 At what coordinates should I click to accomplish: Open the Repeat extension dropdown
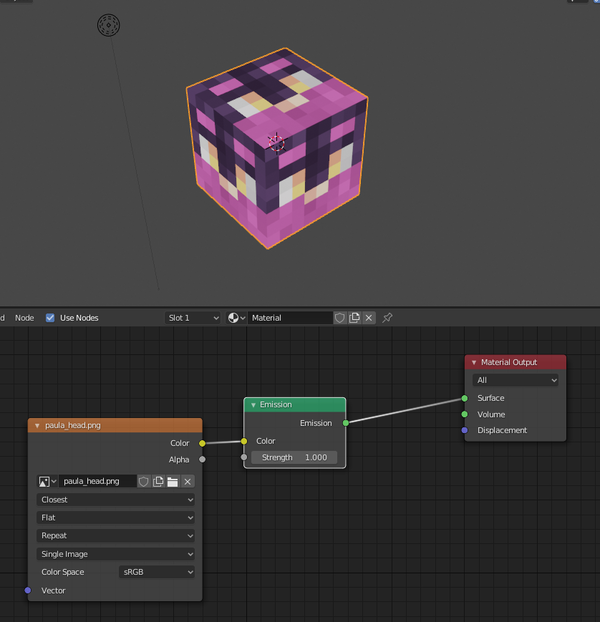(115, 536)
